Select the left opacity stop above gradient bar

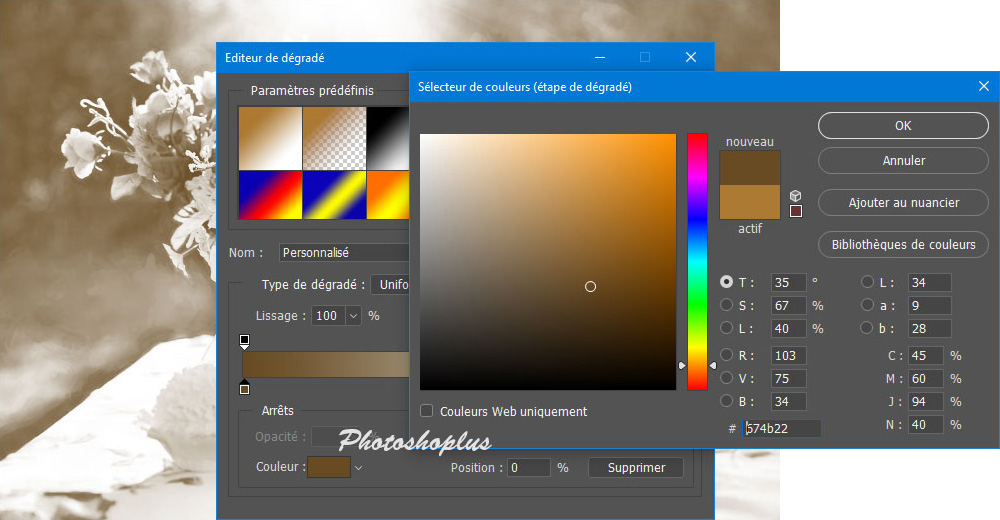pos(244,341)
